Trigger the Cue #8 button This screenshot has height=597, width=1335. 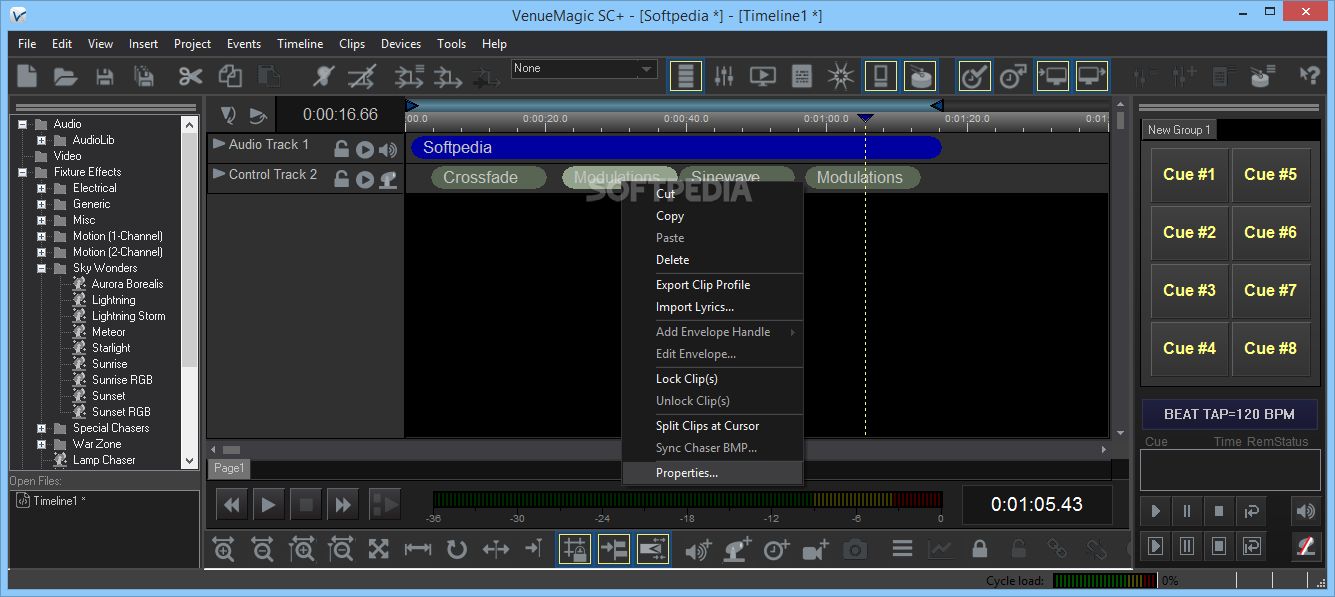pyautogui.click(x=1271, y=349)
